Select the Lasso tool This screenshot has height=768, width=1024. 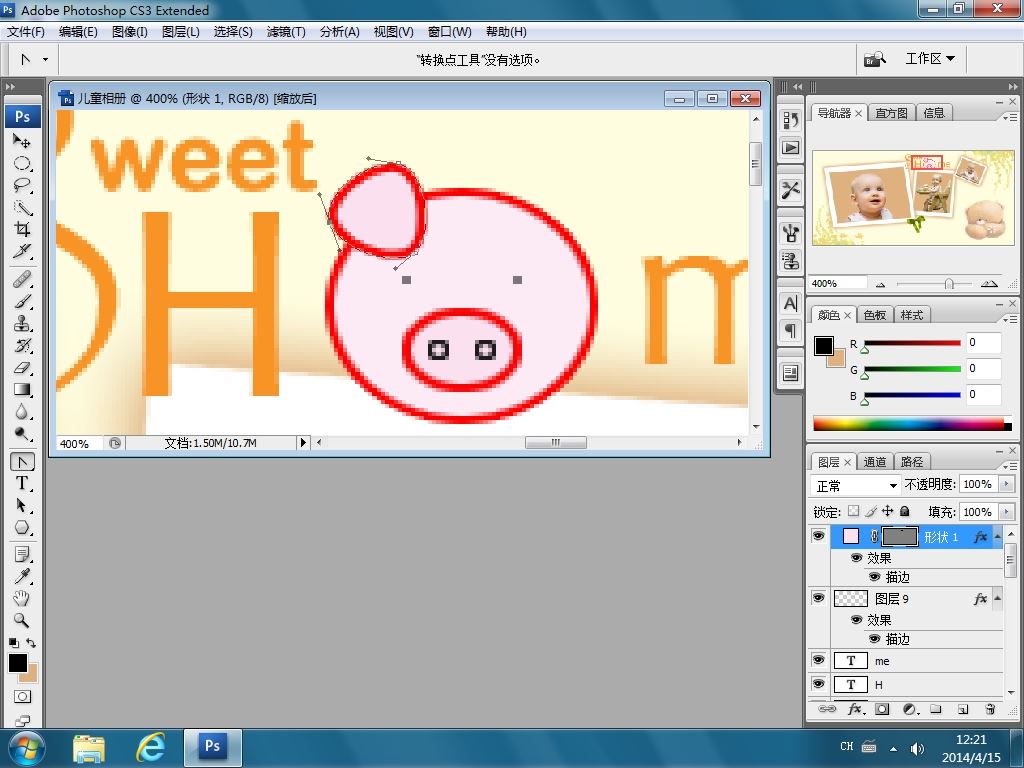coord(22,185)
